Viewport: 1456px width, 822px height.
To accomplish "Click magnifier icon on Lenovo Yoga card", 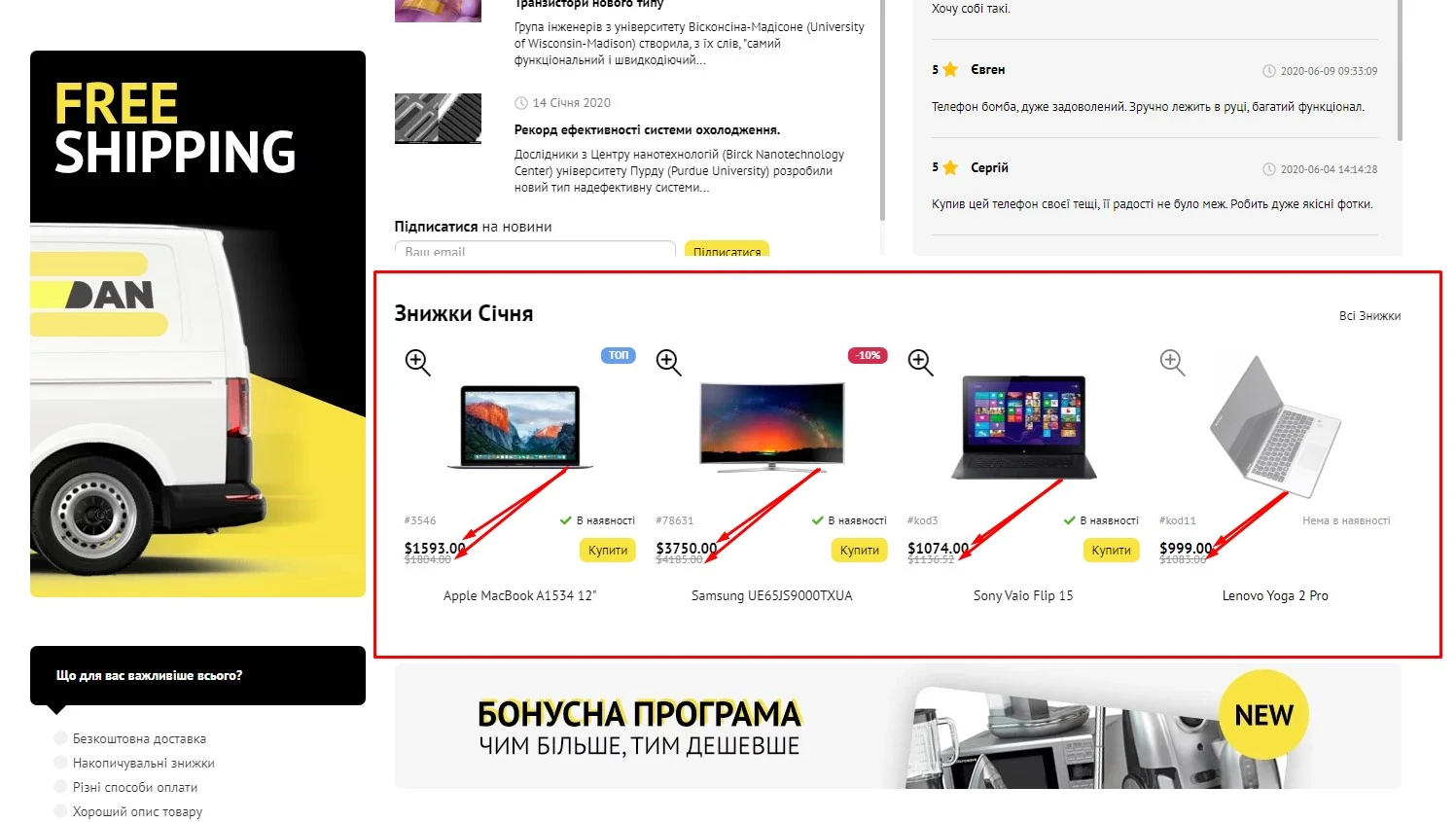I will point(1172,362).
